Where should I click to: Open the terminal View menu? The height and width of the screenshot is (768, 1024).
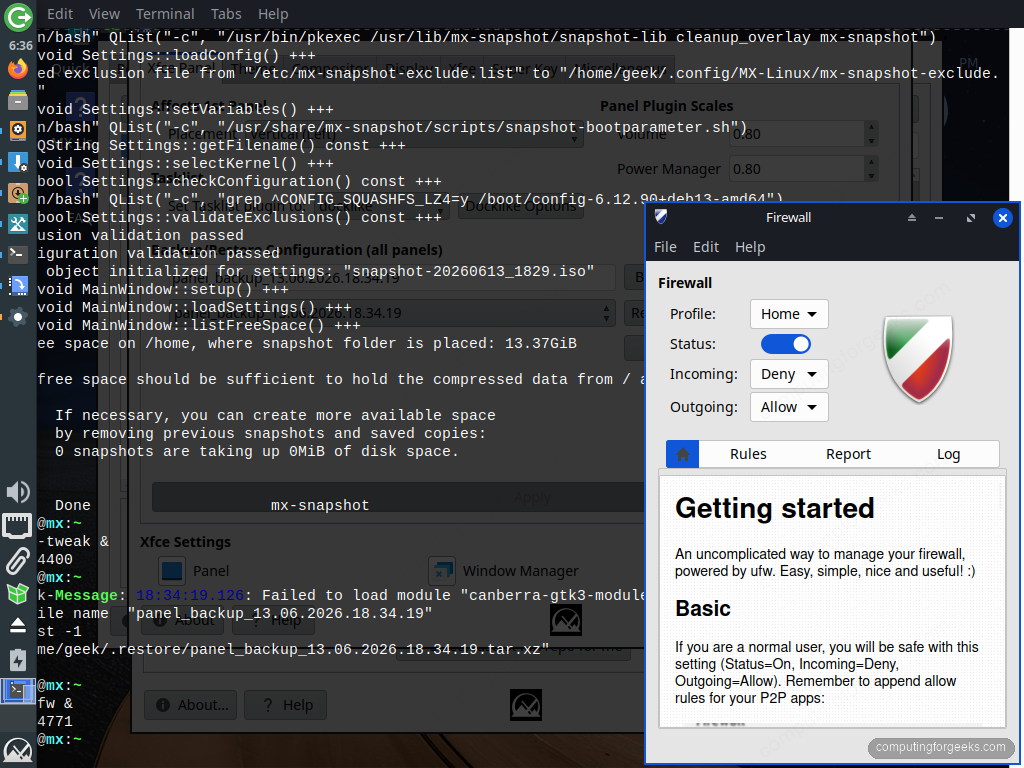pyautogui.click(x=104, y=14)
